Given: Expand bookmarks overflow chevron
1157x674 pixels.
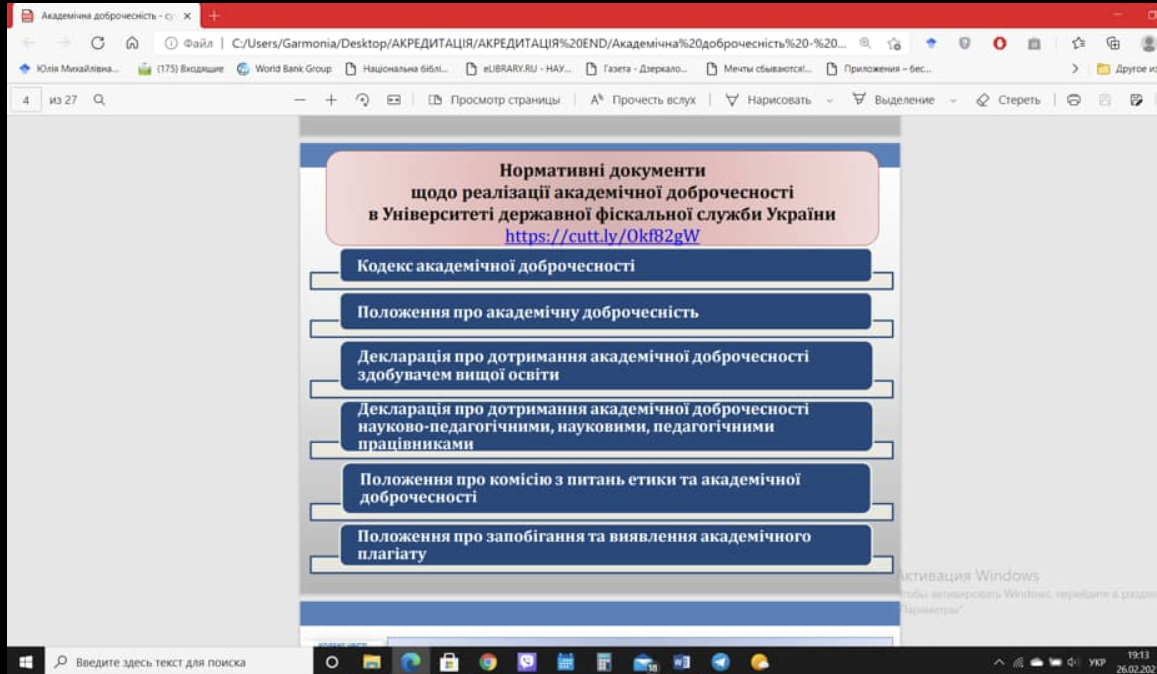Looking at the screenshot, I should [1075, 69].
